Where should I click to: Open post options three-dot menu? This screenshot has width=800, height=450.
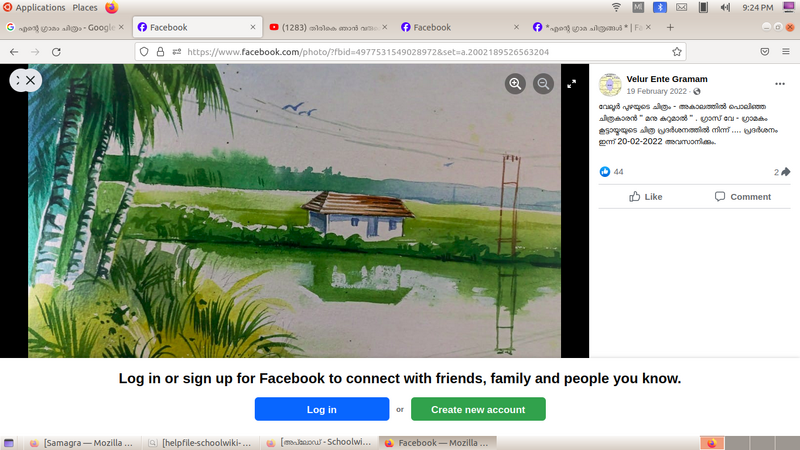[780, 84]
